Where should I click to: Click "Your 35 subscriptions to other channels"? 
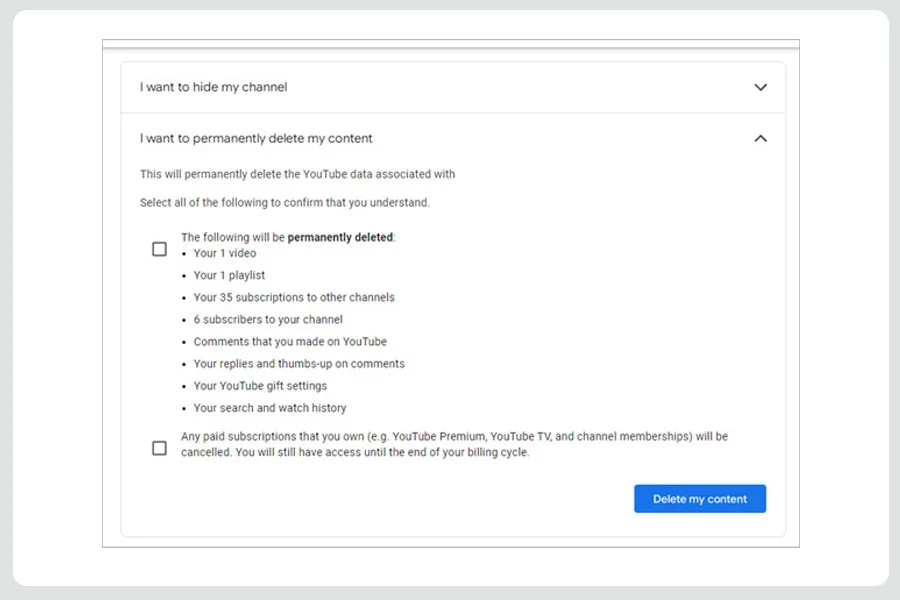[x=294, y=297]
